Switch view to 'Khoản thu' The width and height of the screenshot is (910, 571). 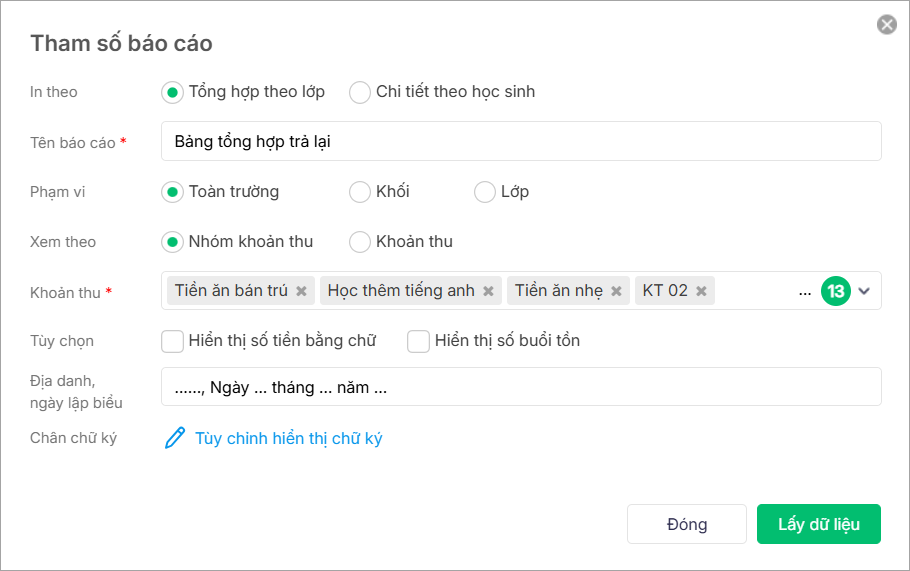[x=360, y=242]
